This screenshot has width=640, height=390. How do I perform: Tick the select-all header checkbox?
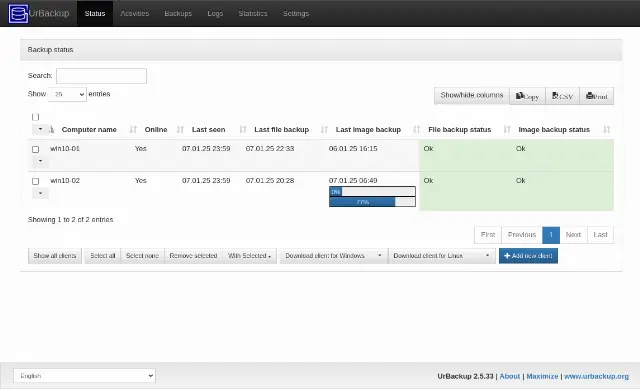point(36,117)
